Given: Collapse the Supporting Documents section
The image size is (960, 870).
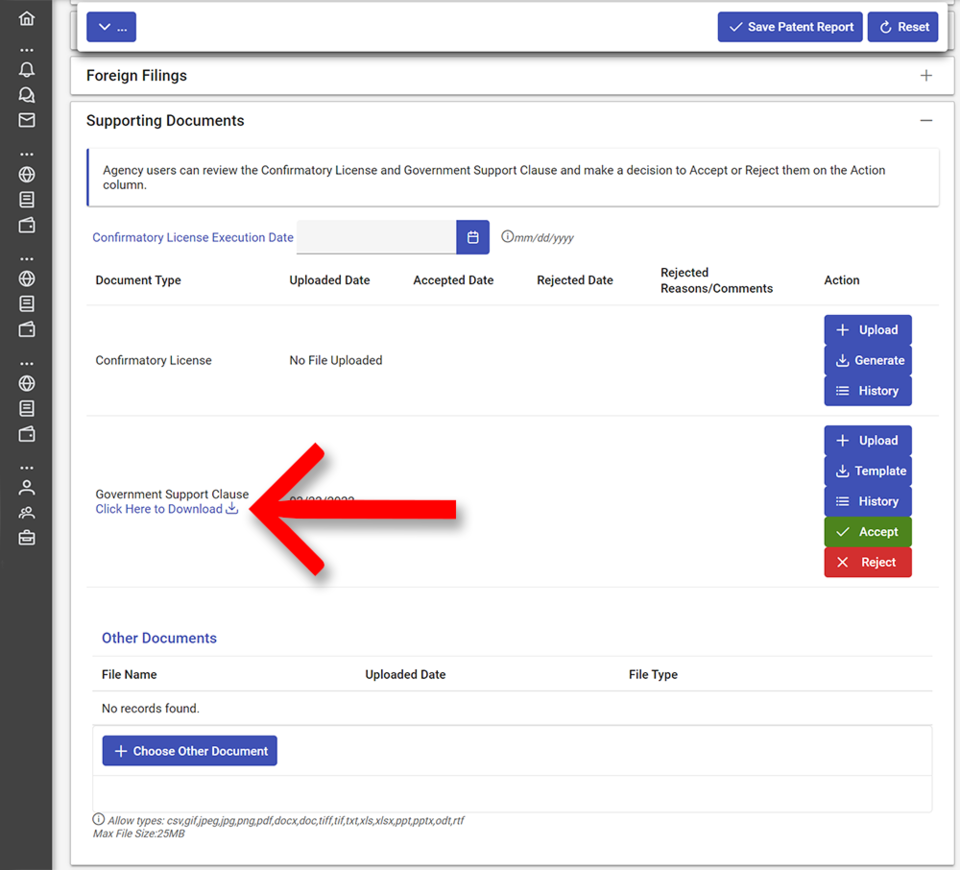Looking at the screenshot, I should coord(926,121).
